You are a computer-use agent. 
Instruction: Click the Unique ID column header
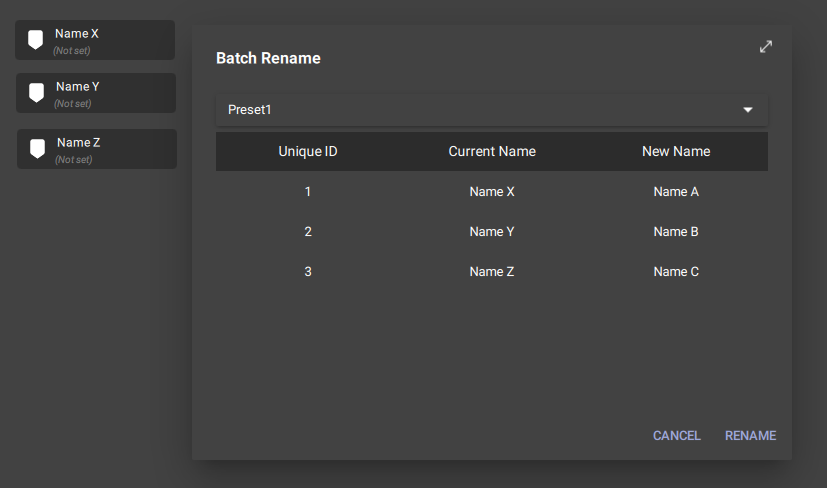click(308, 151)
